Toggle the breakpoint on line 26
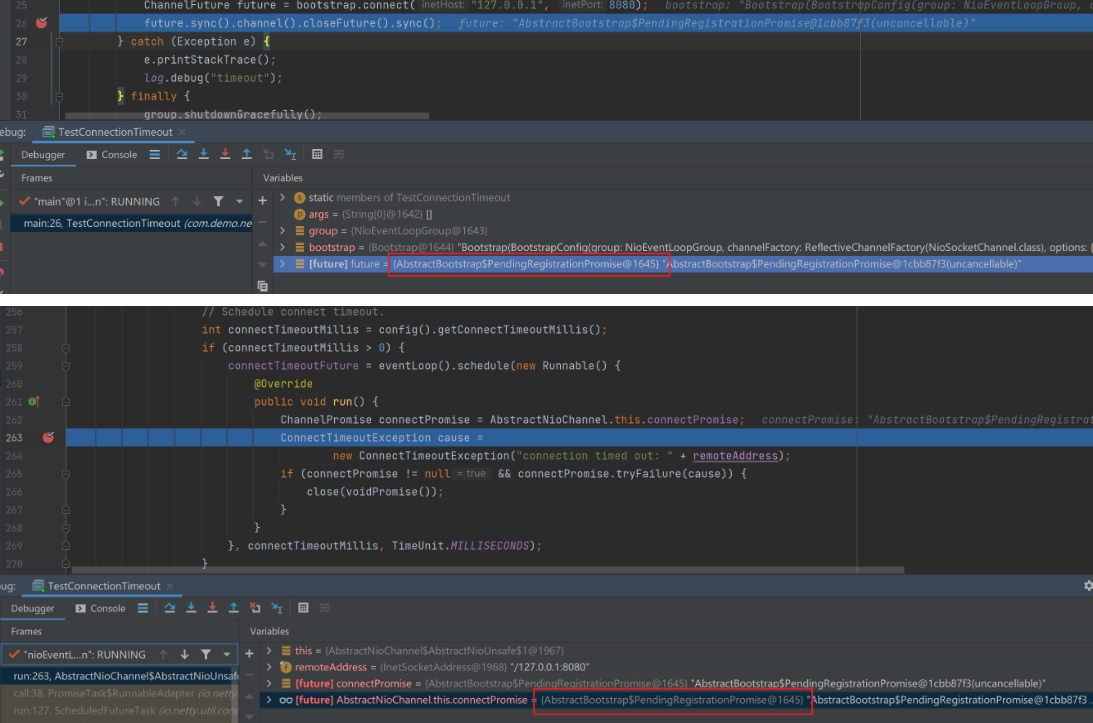Viewport: 1093px width, 723px height. pyautogui.click(x=41, y=22)
